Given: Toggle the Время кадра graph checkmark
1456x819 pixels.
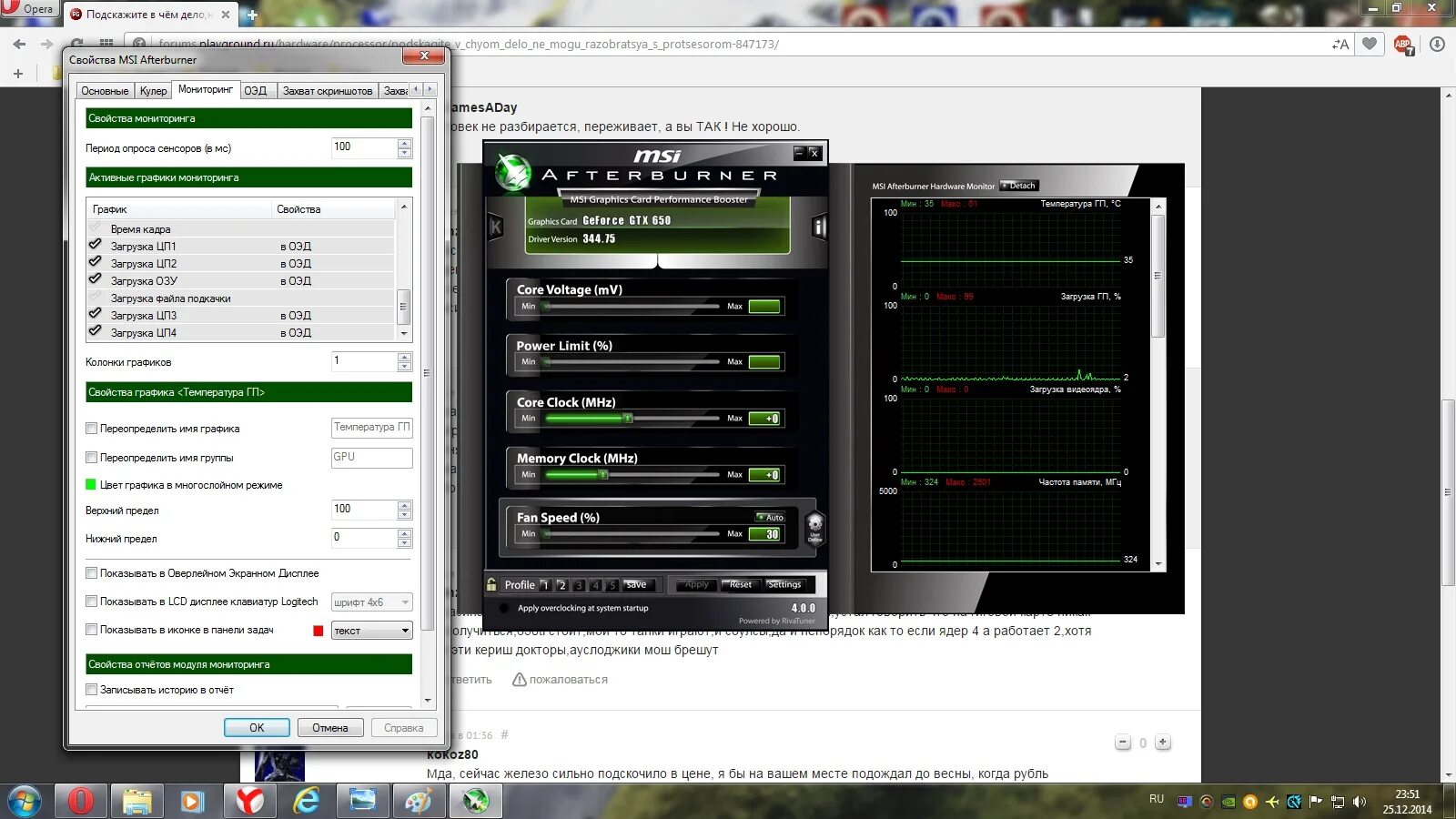Looking at the screenshot, I should pyautogui.click(x=95, y=228).
